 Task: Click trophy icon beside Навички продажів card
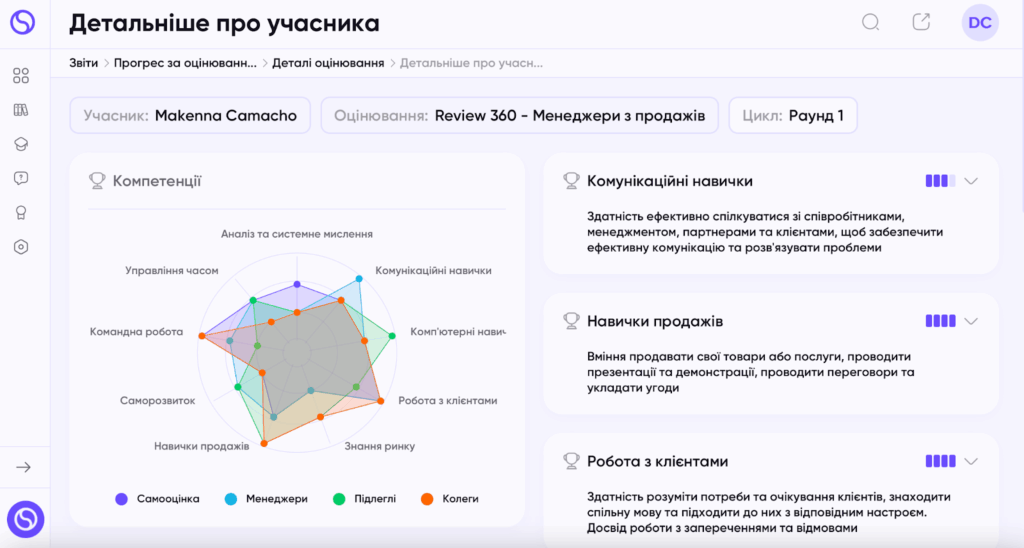571,321
